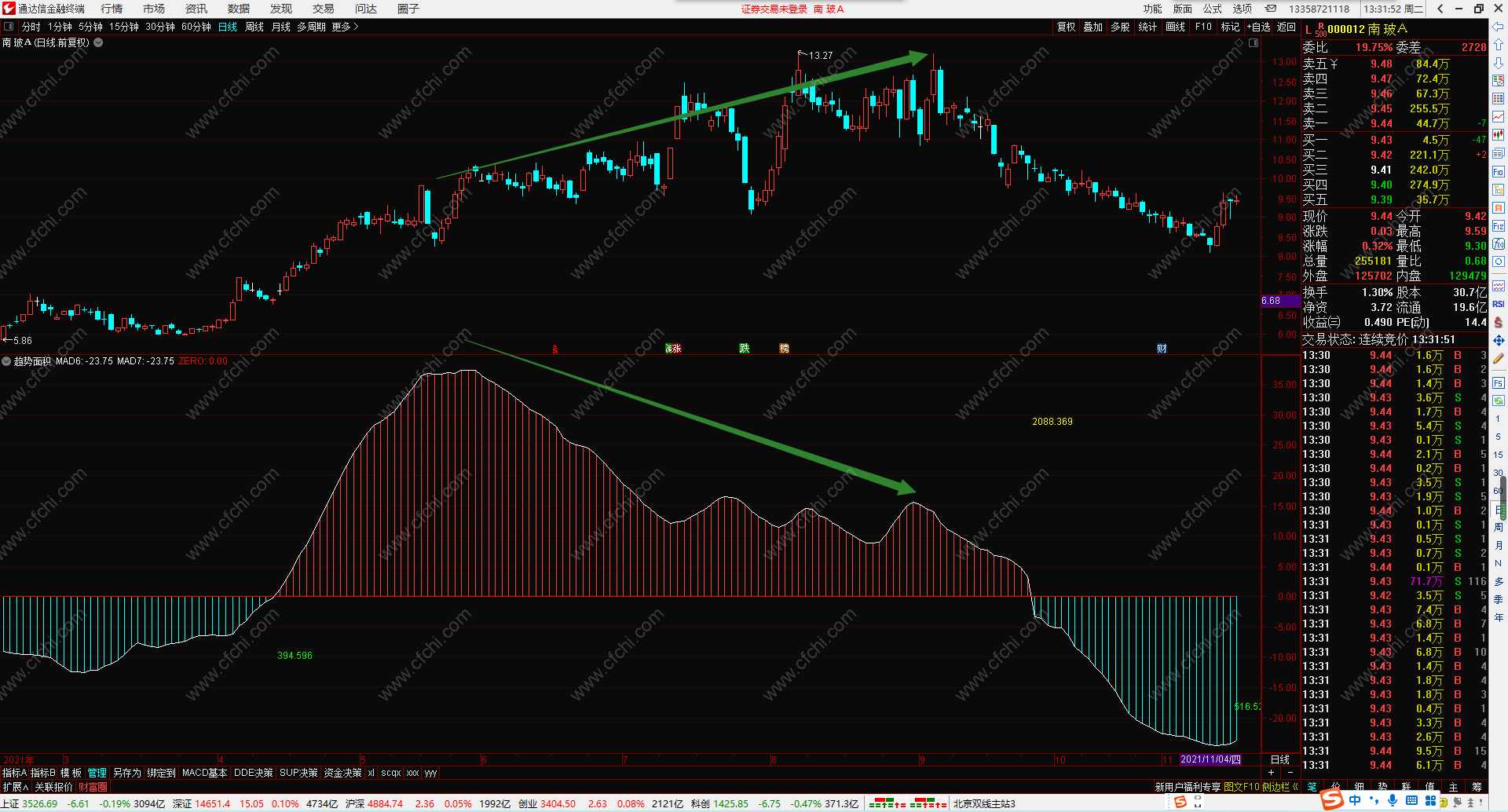Image resolution: width=1508 pixels, height=812 pixels.
Task: Click Sogou input soft keyboard icon
Action: click(1412, 801)
